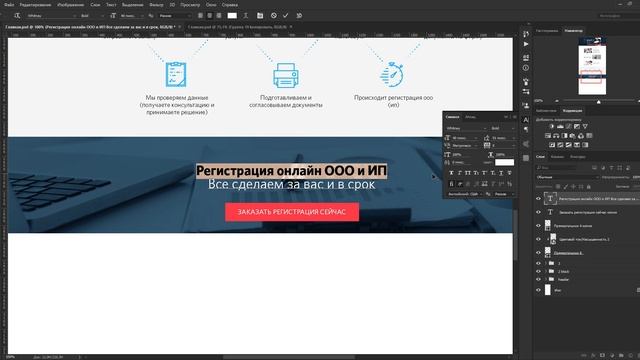
Task: Open the Редактирование menu
Action: (35, 5)
